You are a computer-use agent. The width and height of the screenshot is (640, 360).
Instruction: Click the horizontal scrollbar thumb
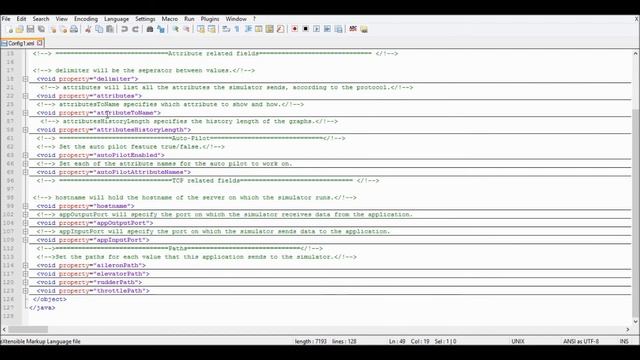[28, 329]
